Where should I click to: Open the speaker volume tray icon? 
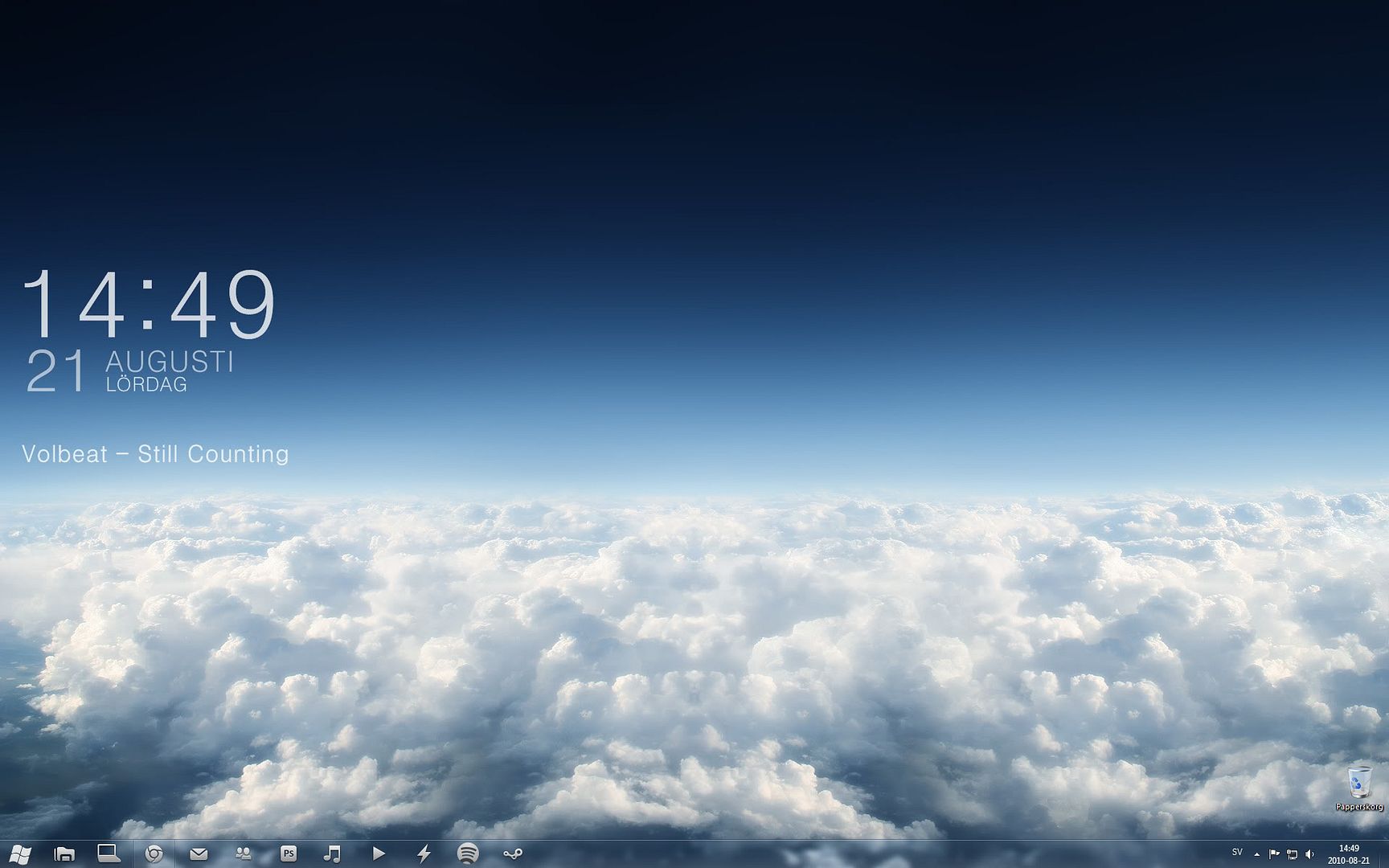coord(1309,854)
